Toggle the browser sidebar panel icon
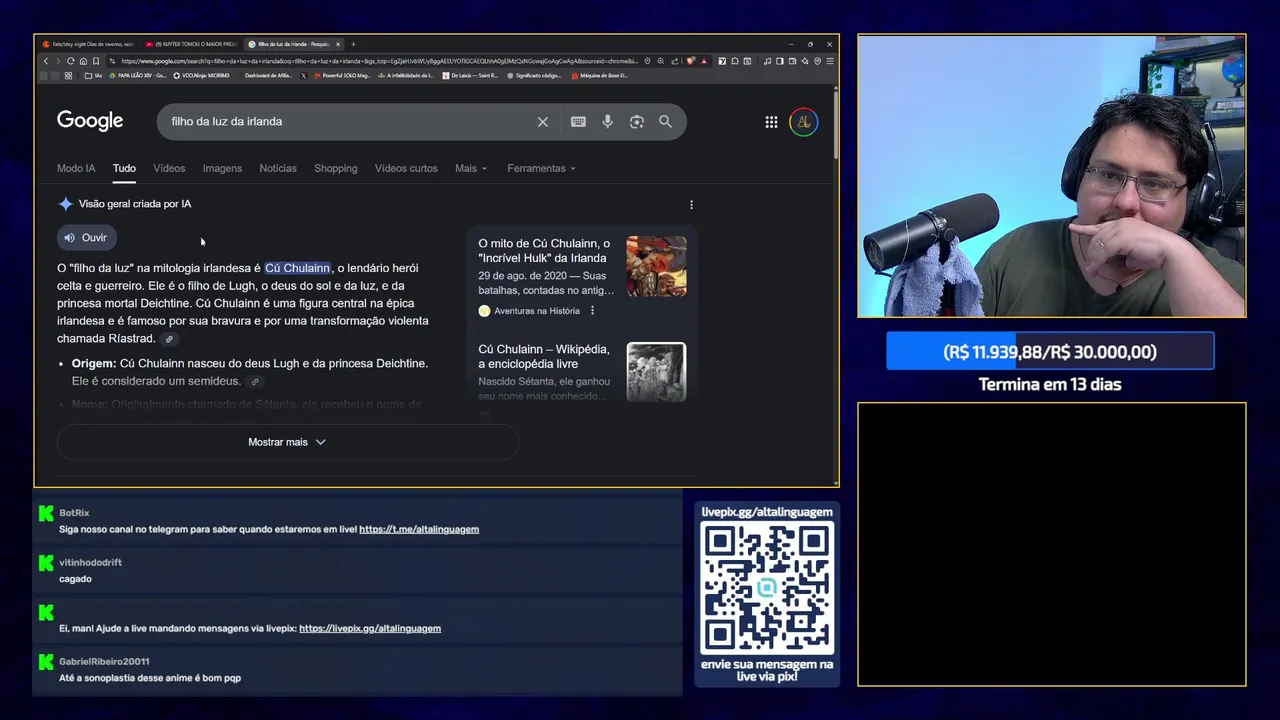The image size is (1280, 720). tap(780, 61)
